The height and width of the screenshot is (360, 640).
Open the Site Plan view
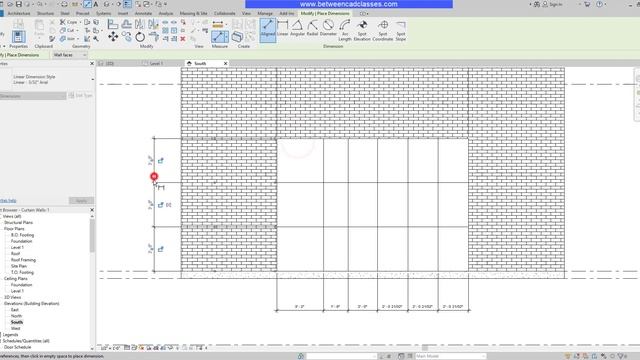coord(19,266)
